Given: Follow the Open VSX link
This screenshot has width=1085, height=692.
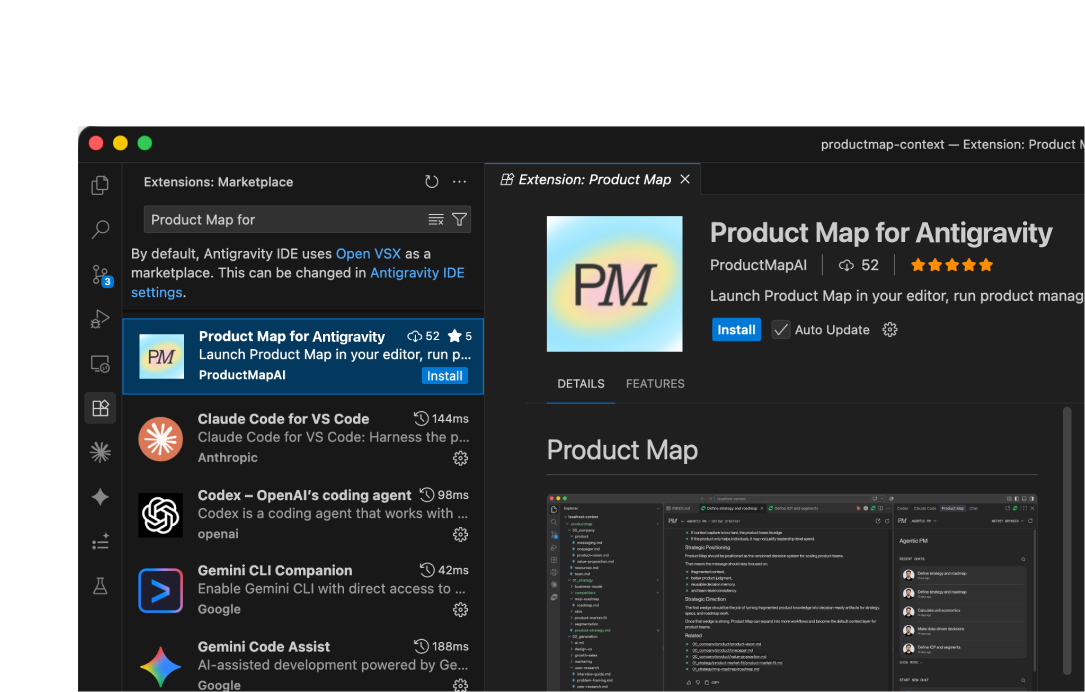Looking at the screenshot, I should point(368,254).
